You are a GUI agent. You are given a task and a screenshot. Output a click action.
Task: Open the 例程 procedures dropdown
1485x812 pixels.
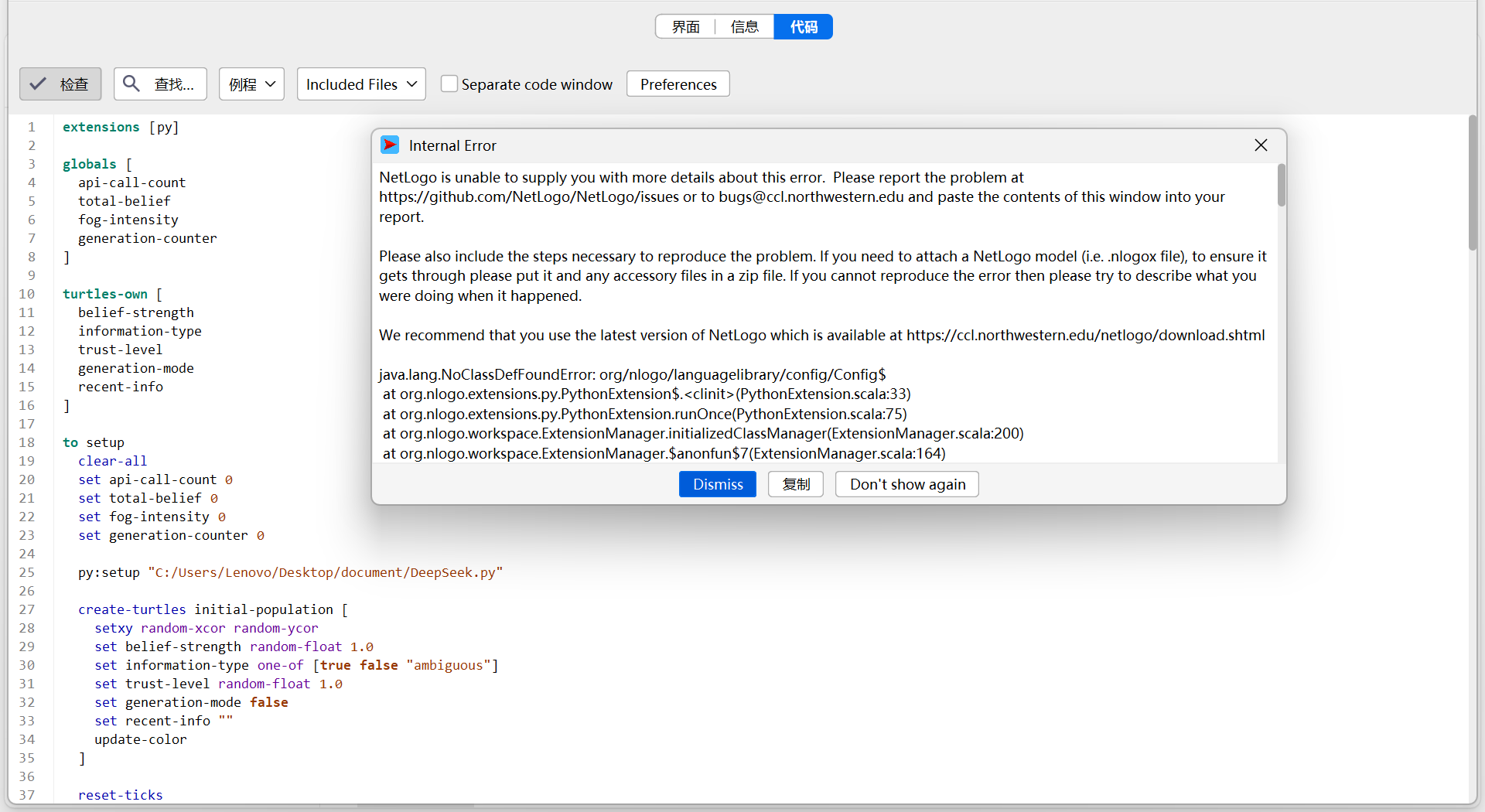(x=251, y=84)
